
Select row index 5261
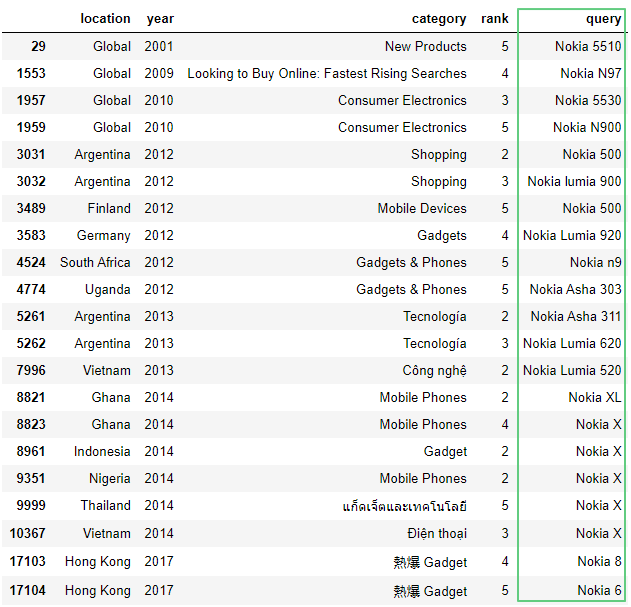pos(31,316)
